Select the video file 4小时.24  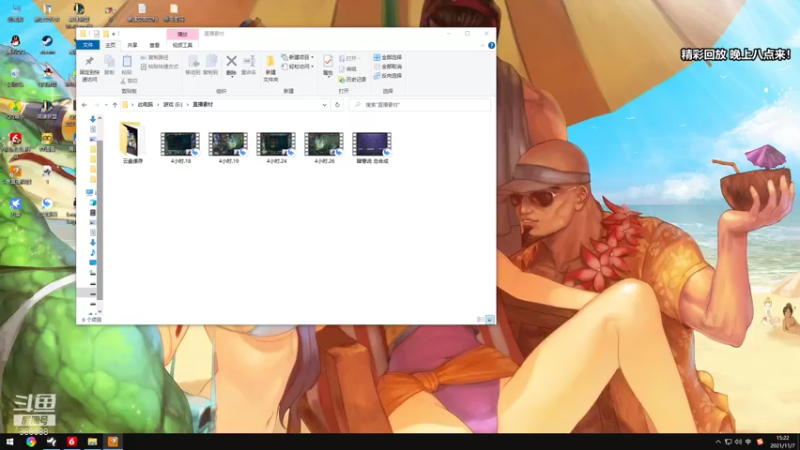pyautogui.click(x=277, y=147)
